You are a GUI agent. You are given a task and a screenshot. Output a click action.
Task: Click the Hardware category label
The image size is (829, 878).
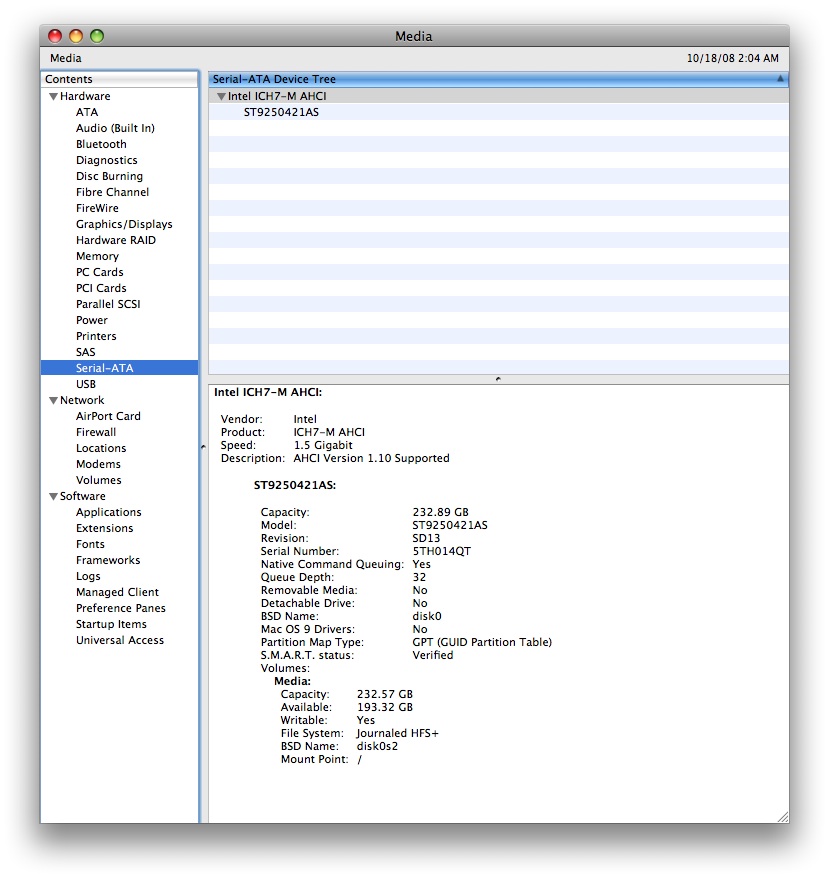click(x=85, y=96)
